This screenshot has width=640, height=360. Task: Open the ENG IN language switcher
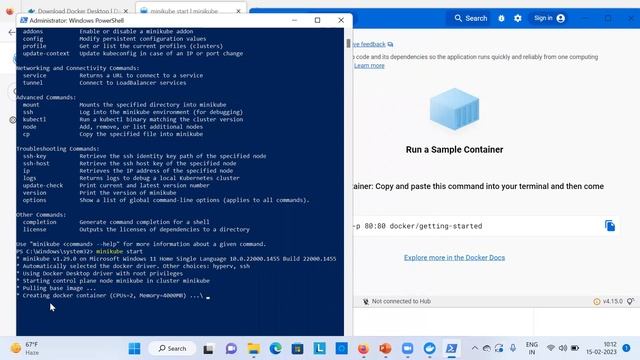(532, 348)
